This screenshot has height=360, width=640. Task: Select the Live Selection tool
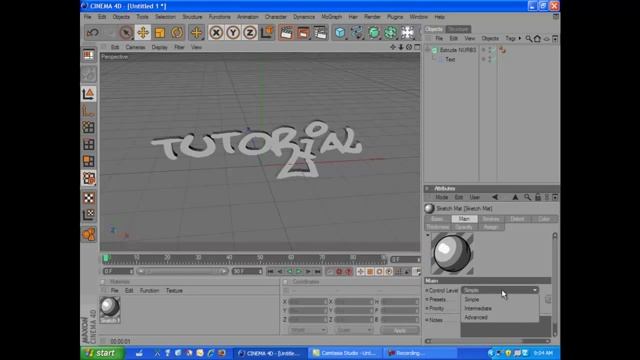point(126,33)
